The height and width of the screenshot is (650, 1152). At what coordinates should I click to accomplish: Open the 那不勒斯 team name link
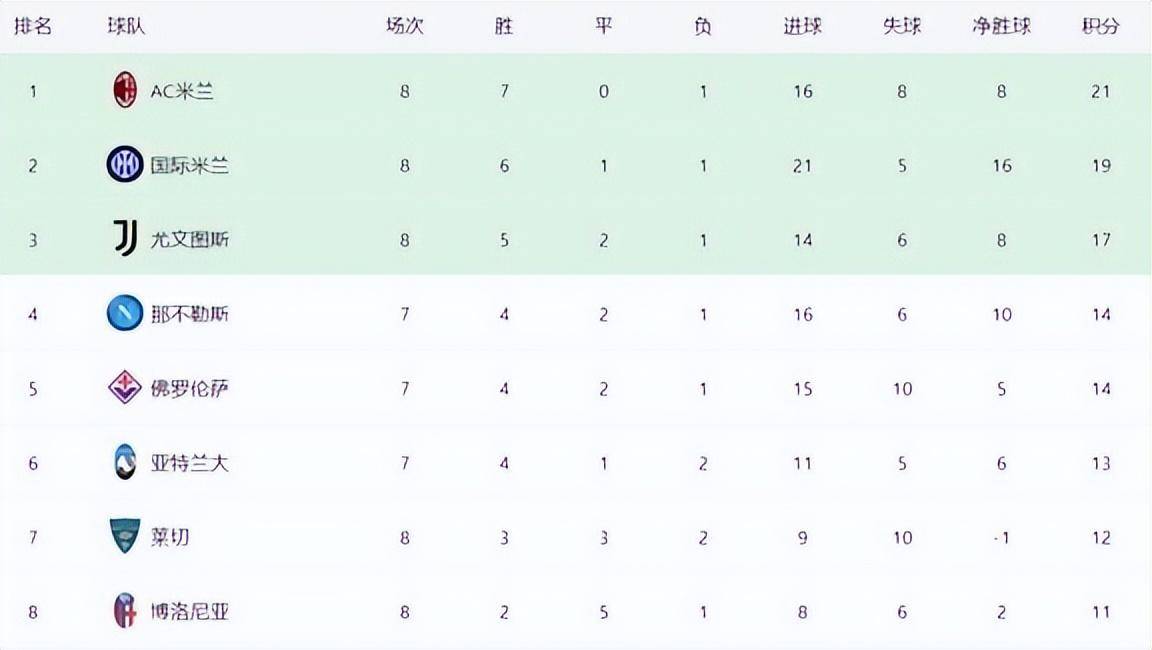tap(190, 314)
